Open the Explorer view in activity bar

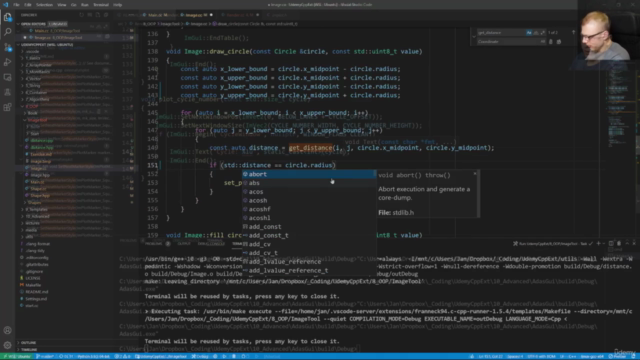[x=8, y=18]
